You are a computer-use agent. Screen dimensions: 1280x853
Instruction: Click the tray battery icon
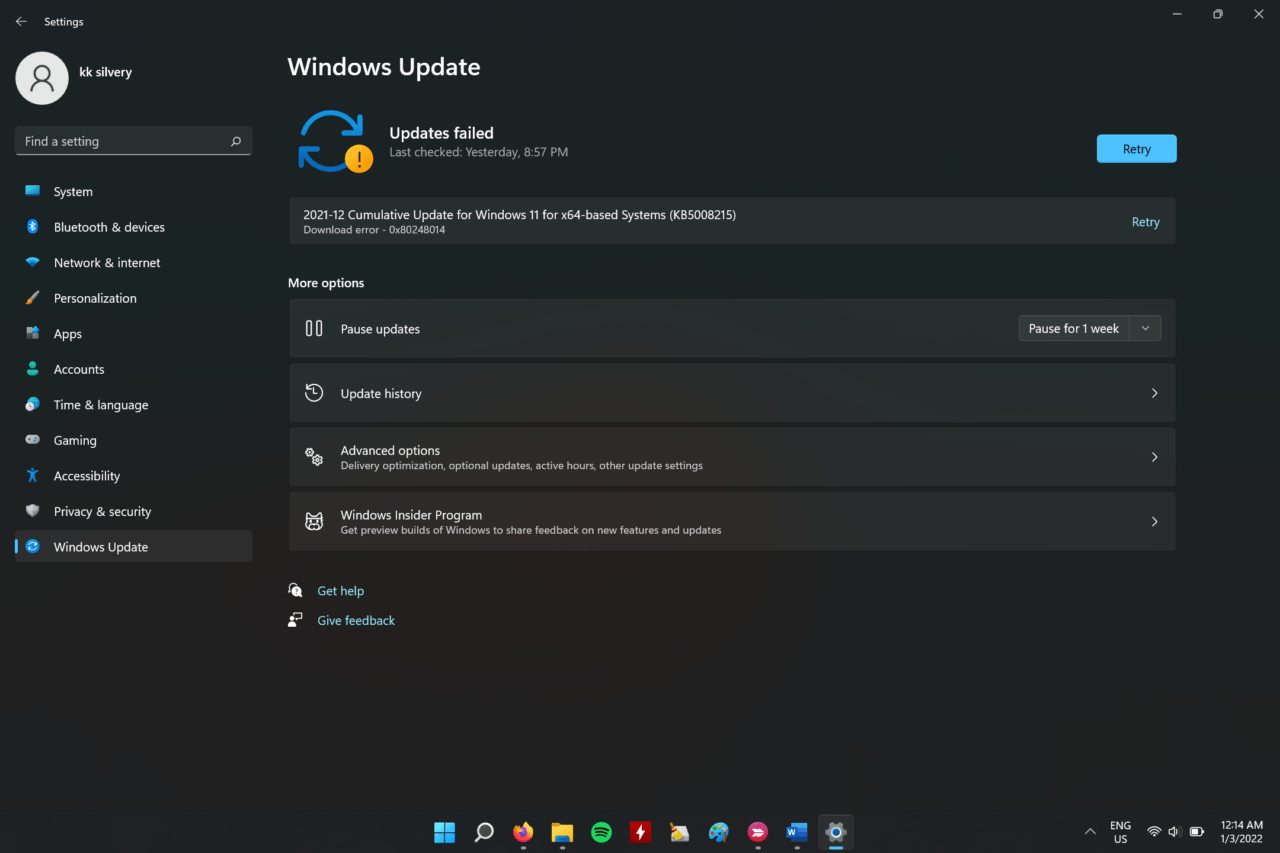pyautogui.click(x=1196, y=832)
